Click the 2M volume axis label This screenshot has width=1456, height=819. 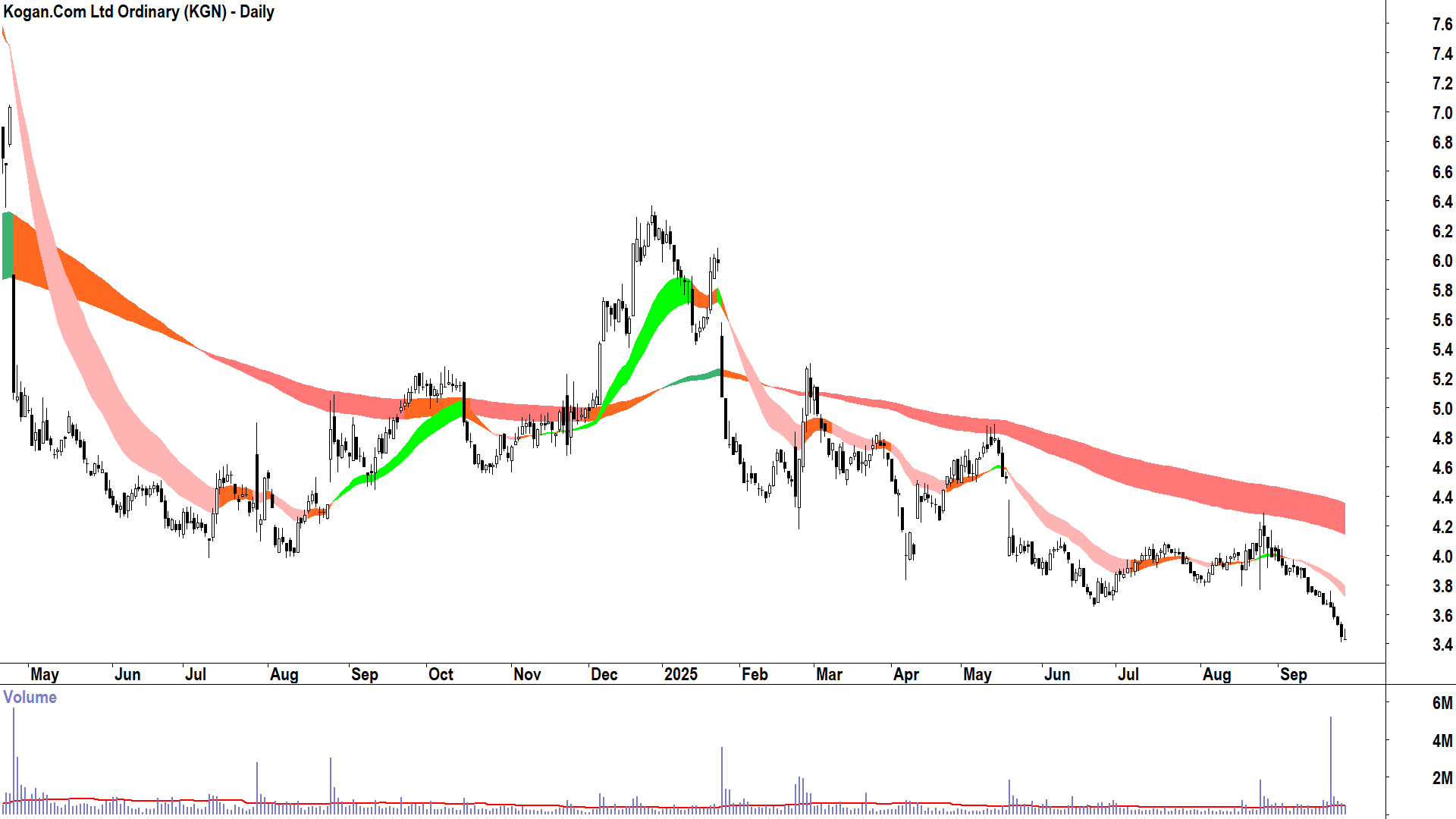click(1442, 778)
